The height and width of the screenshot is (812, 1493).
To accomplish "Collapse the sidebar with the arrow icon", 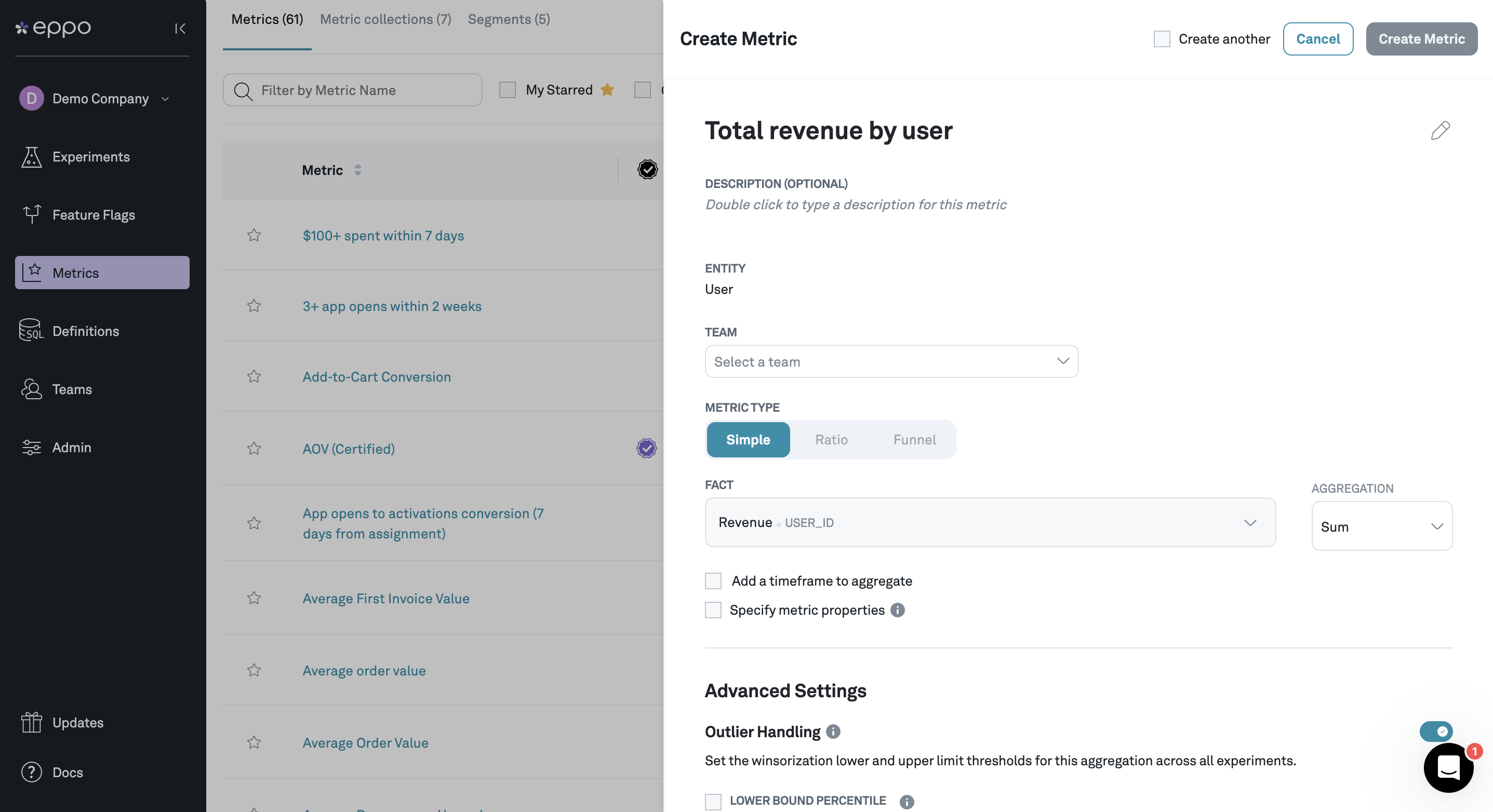I will coord(180,29).
